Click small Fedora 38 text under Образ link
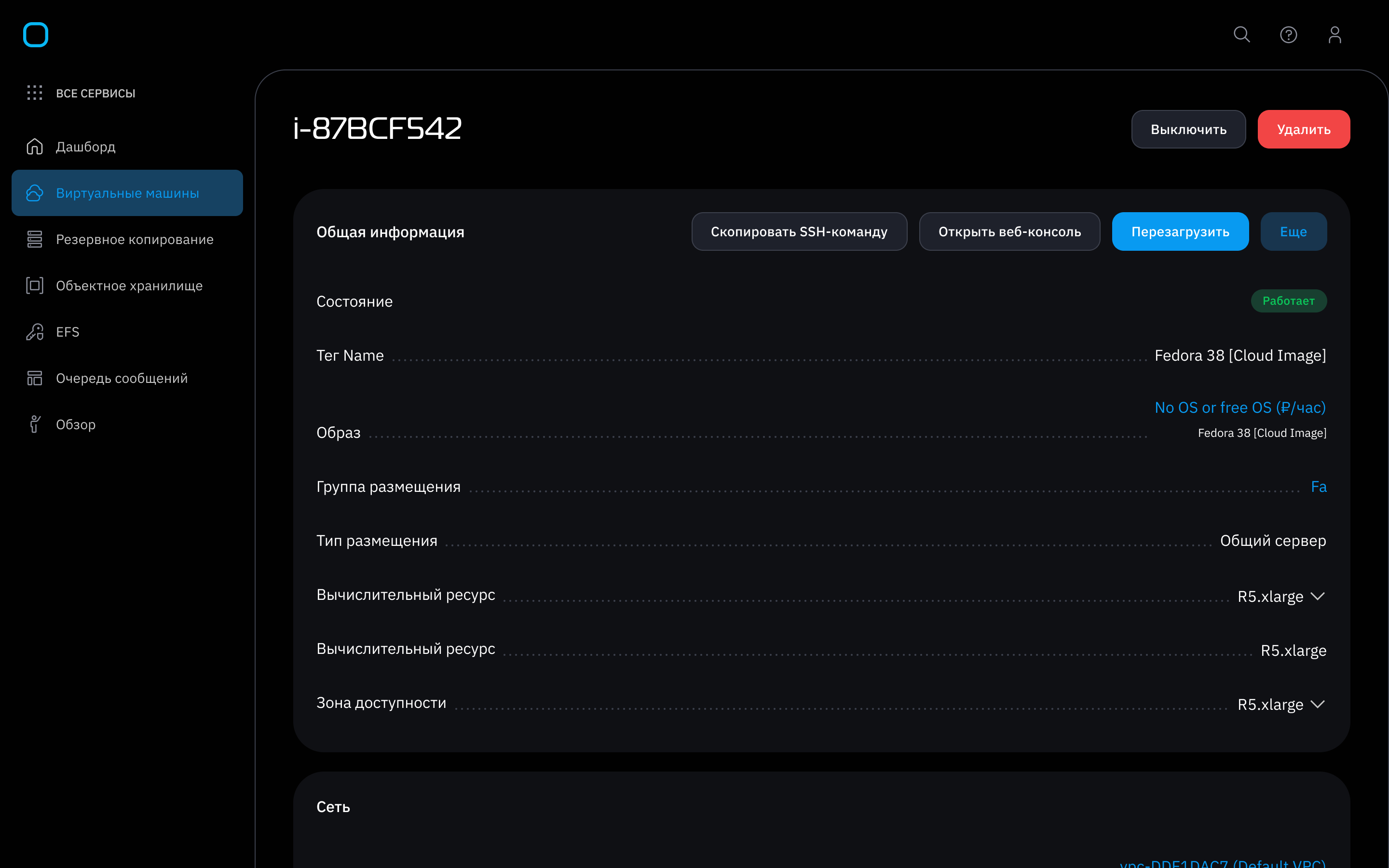1389x868 pixels. click(x=1262, y=434)
